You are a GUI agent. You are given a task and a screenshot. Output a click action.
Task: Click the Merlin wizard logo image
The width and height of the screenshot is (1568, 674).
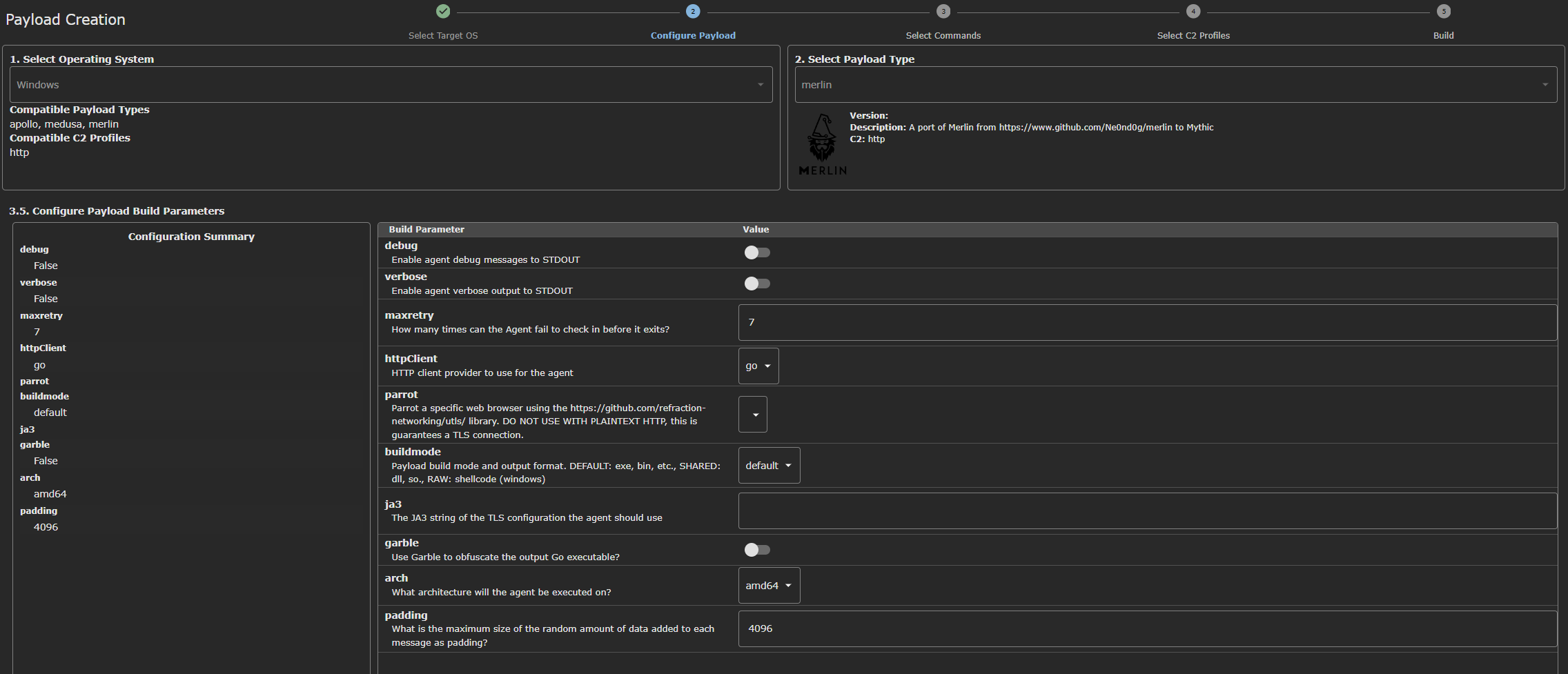coord(822,144)
